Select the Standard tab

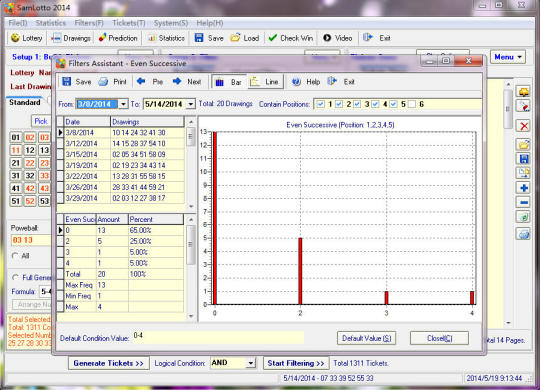24,102
